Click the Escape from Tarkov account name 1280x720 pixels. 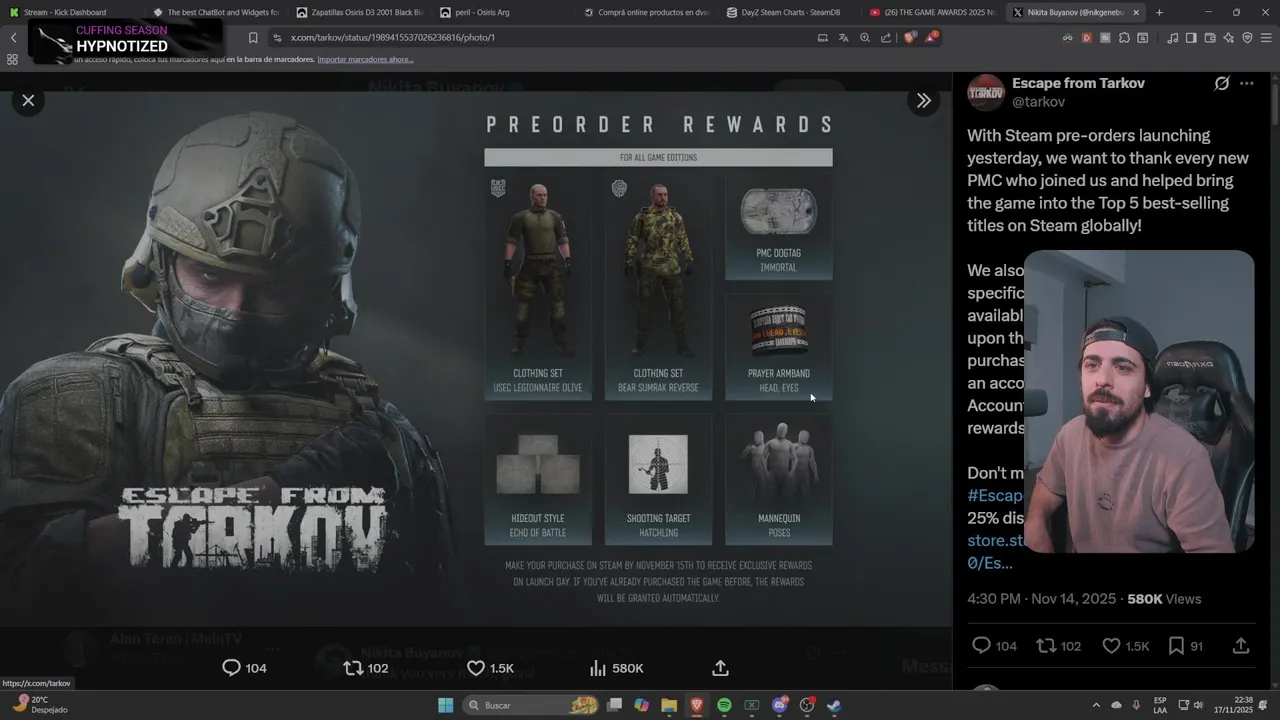point(1078,83)
